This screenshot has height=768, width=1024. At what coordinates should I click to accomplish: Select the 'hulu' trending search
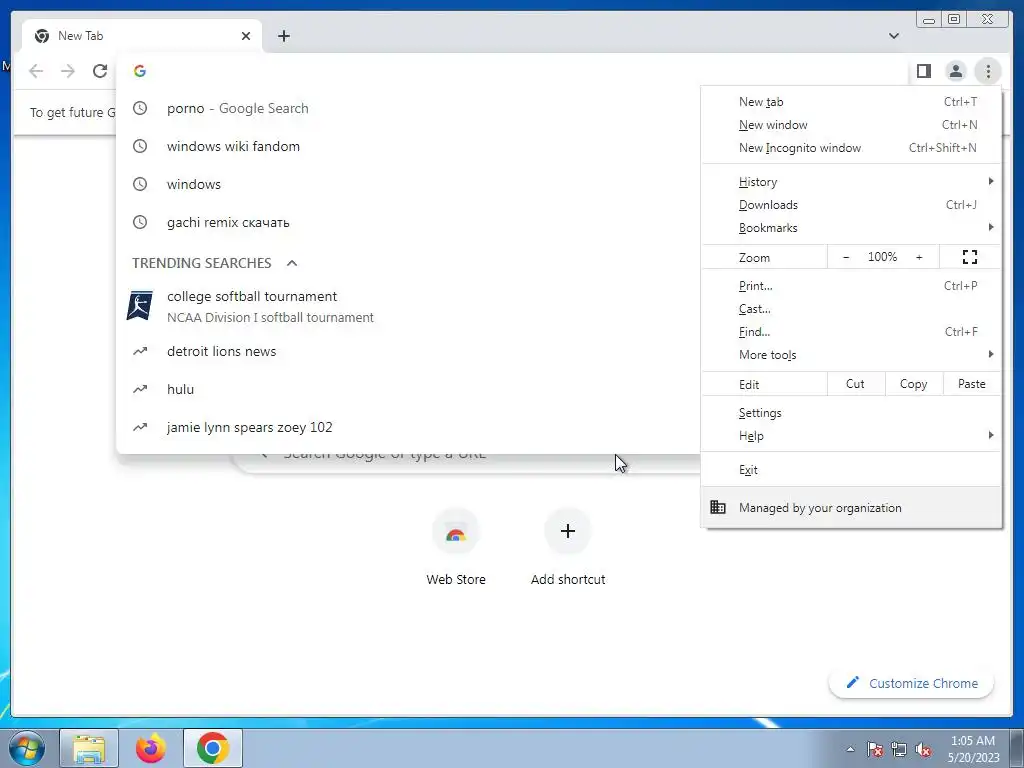click(x=408, y=389)
